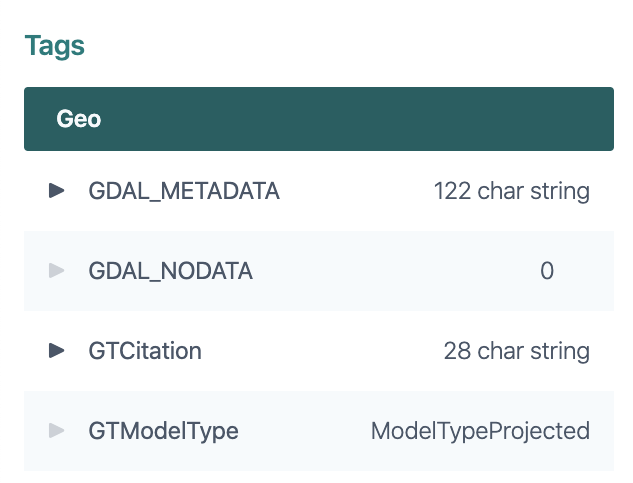The width and height of the screenshot is (633, 483).
Task: Select the GTCitation tag name
Action: (x=145, y=351)
